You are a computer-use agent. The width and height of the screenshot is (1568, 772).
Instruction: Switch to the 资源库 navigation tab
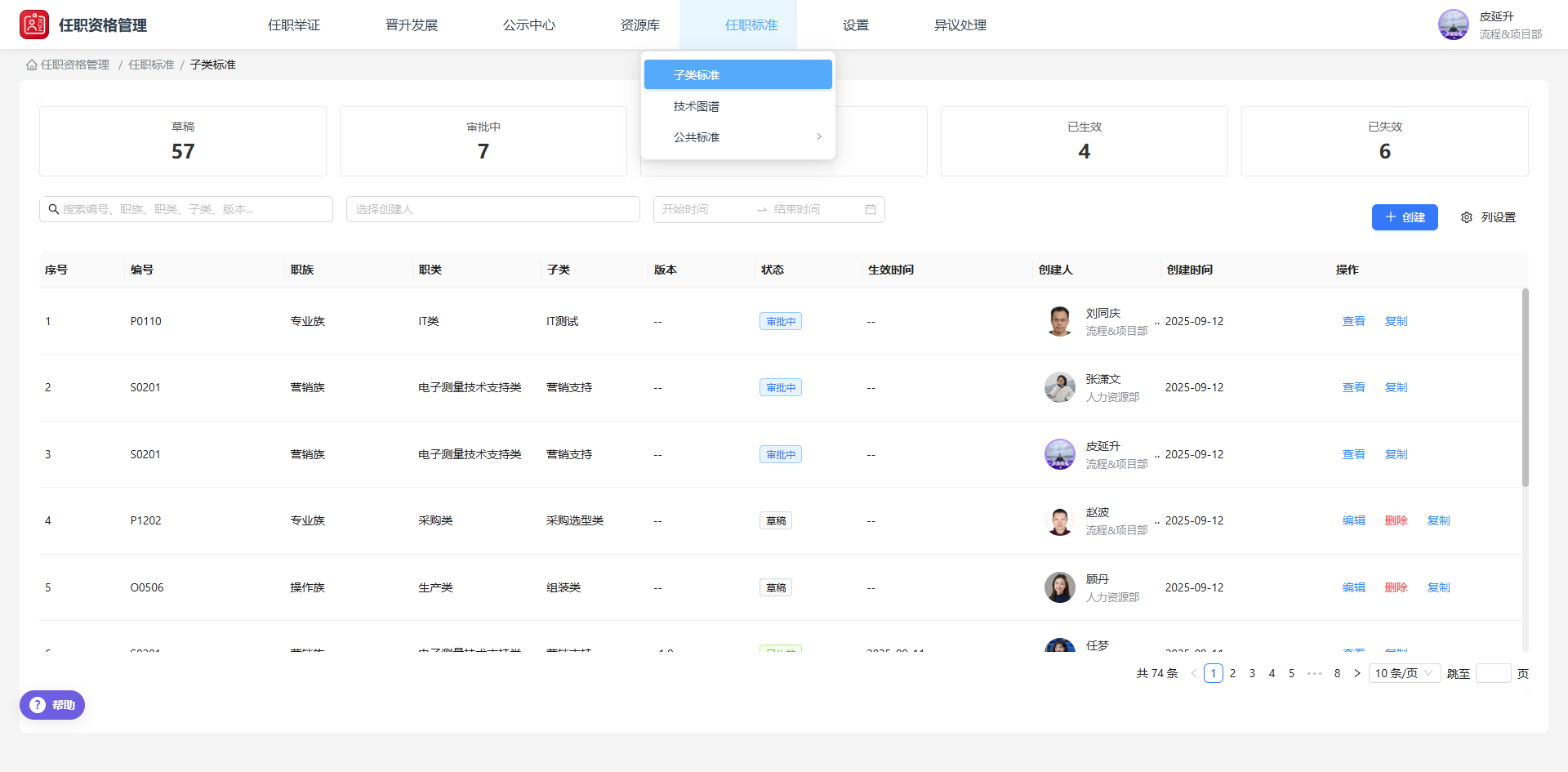click(641, 25)
